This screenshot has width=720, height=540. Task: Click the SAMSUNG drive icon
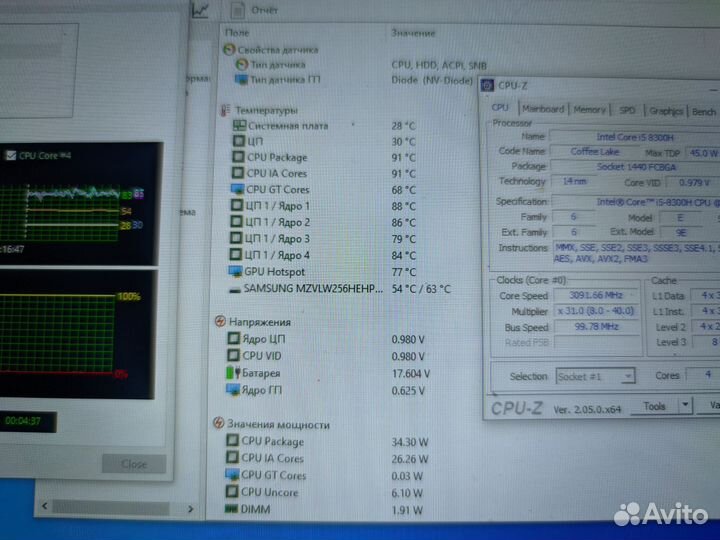[235, 290]
